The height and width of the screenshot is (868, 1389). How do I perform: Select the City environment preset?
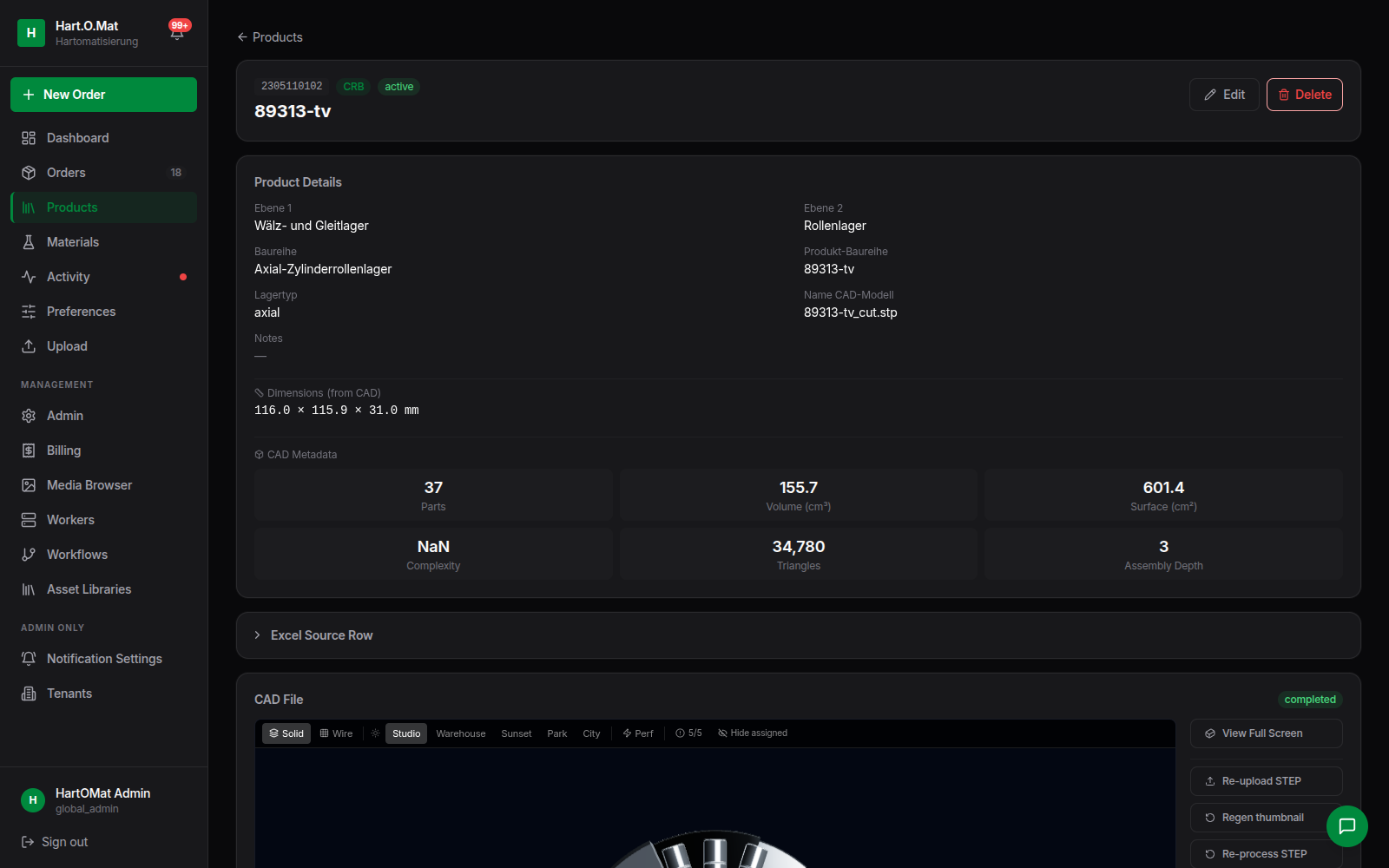[591, 733]
